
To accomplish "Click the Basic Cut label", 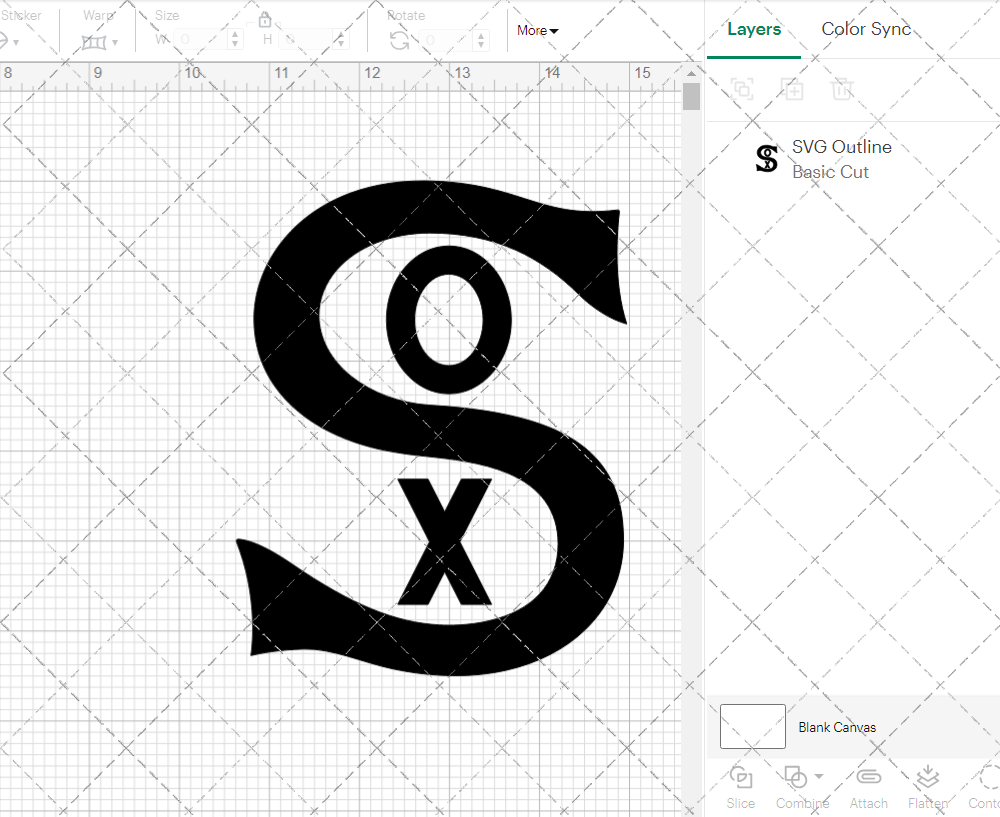I will click(830, 172).
